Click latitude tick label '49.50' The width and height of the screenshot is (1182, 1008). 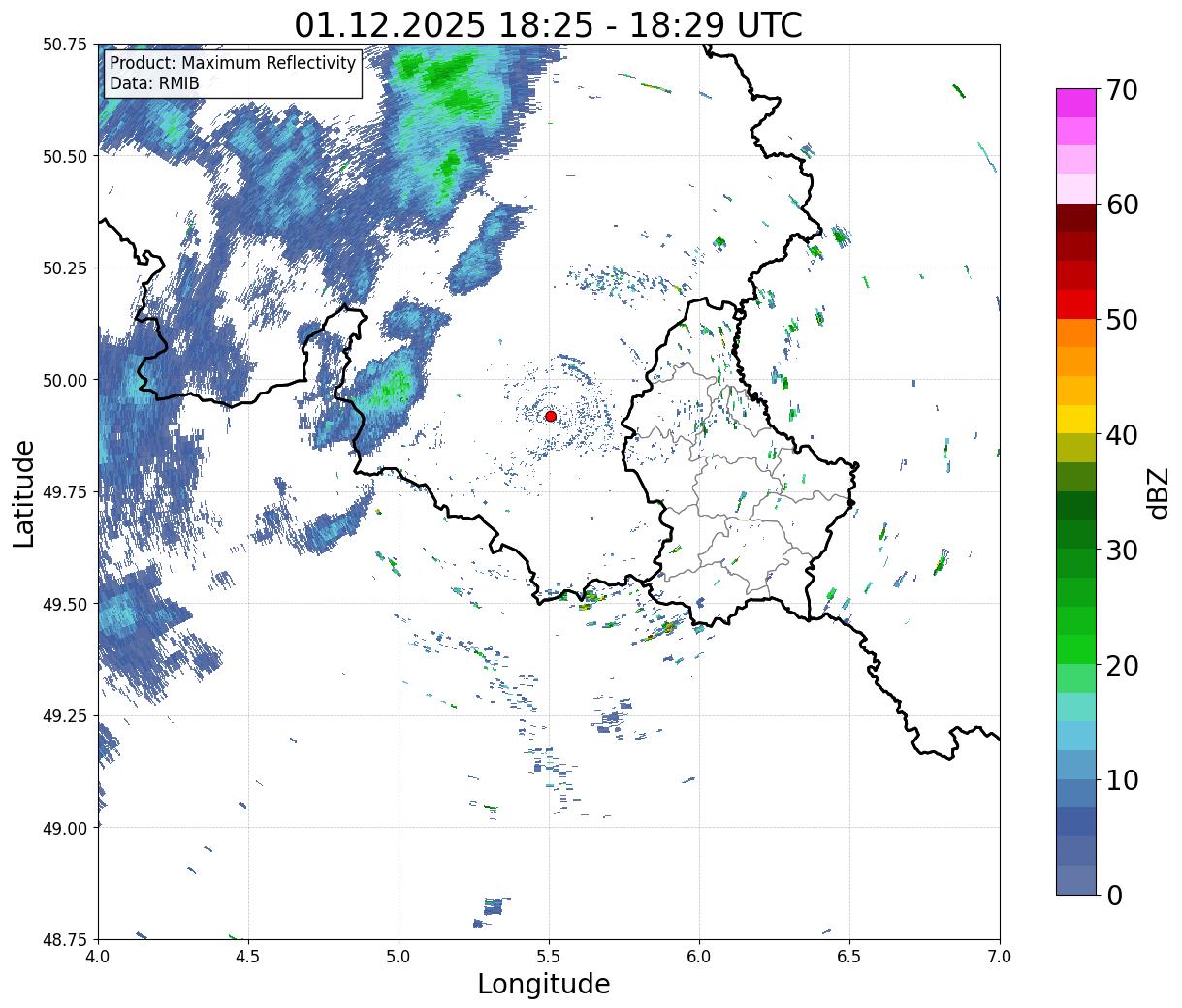tap(65, 604)
